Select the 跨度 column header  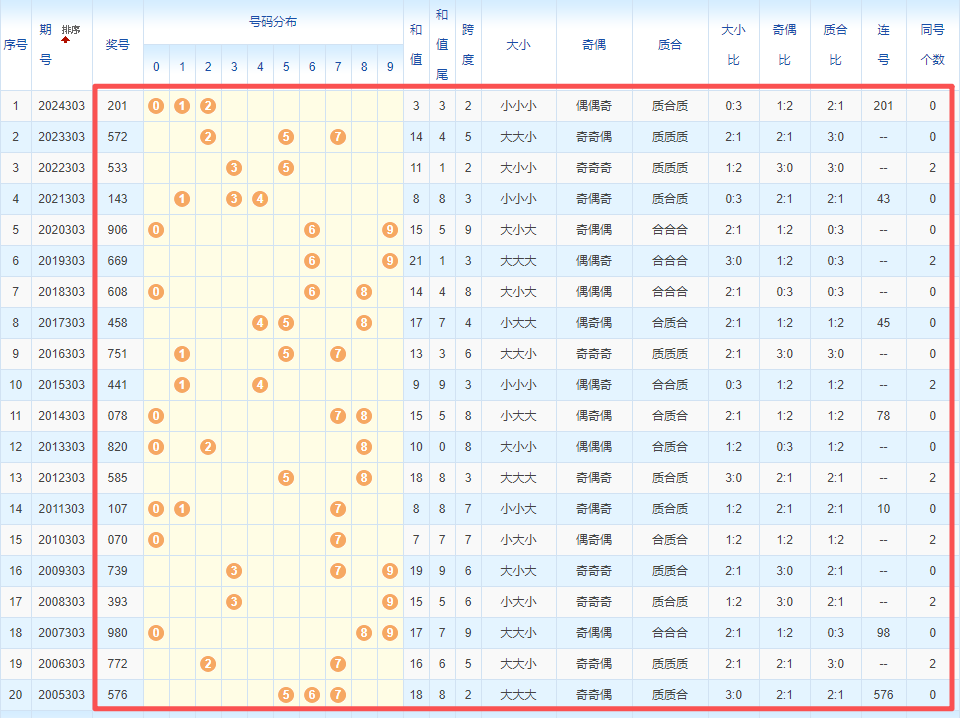point(468,45)
